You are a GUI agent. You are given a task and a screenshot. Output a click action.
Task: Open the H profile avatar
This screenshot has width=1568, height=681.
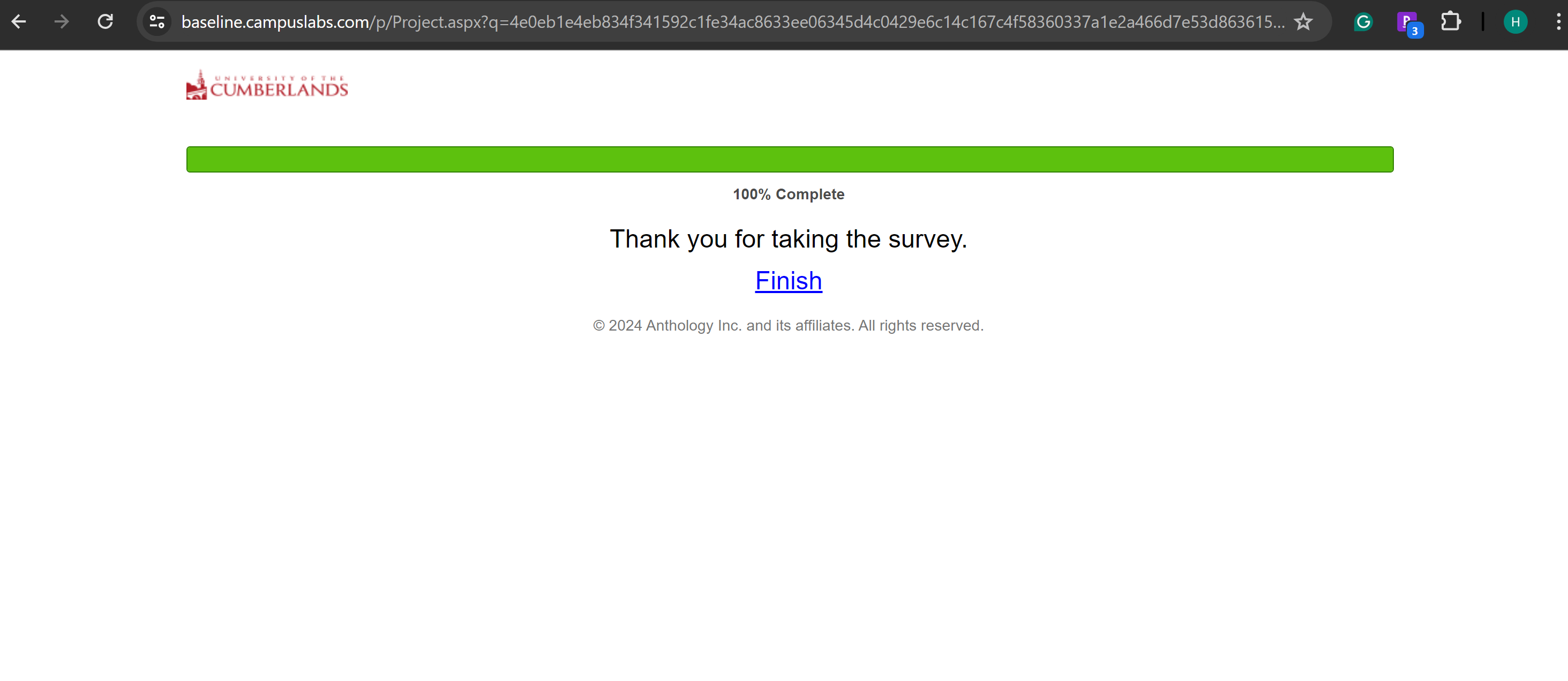[1514, 22]
